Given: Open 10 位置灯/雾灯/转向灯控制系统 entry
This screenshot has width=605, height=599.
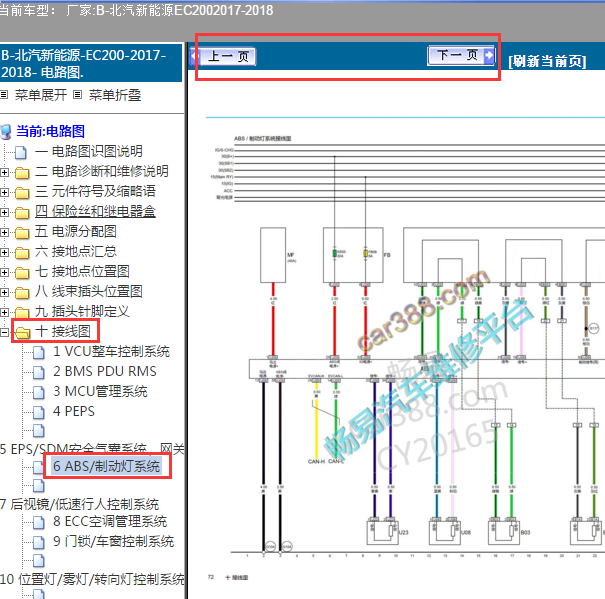Looking at the screenshot, I should (x=92, y=579).
